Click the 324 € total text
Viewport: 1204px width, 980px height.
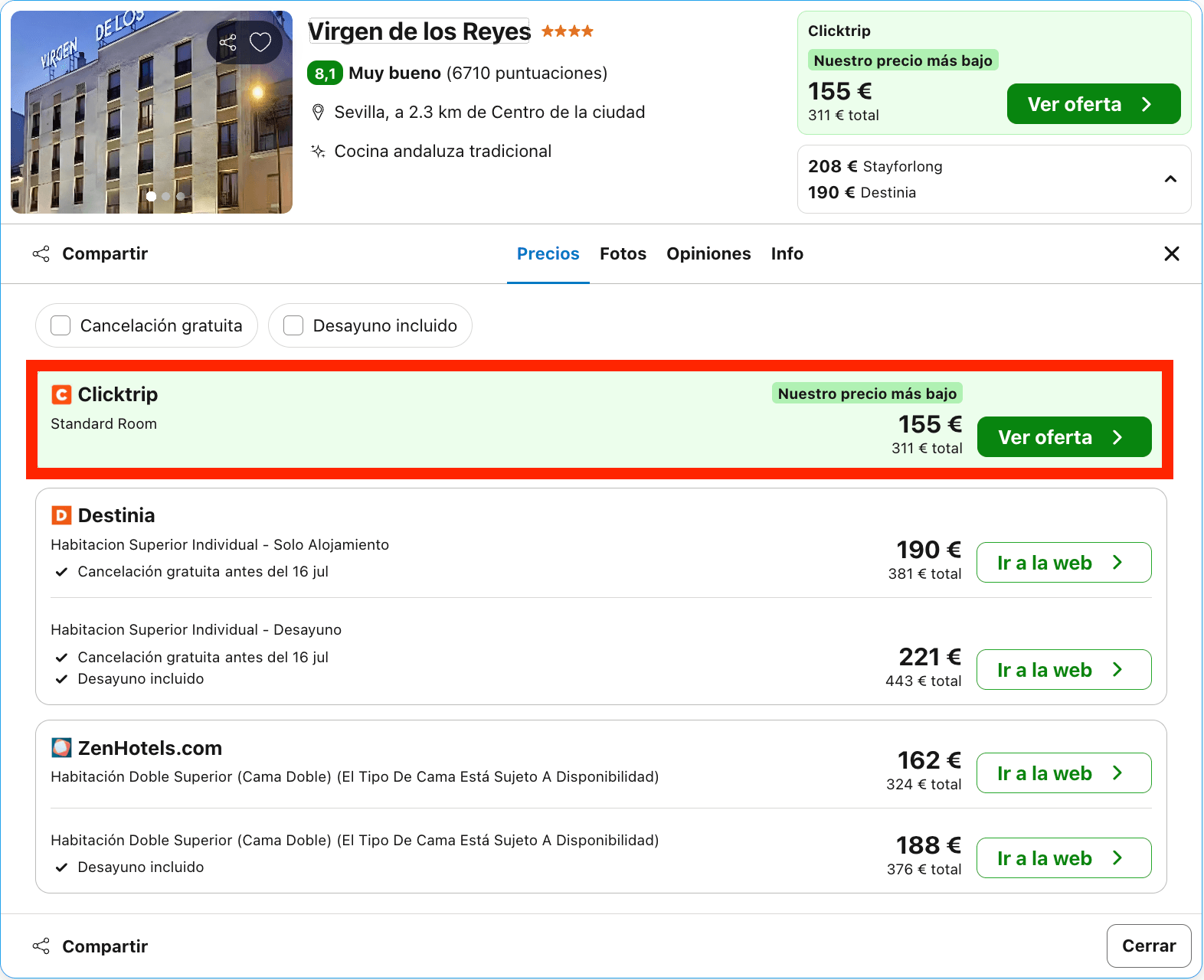[x=924, y=784]
